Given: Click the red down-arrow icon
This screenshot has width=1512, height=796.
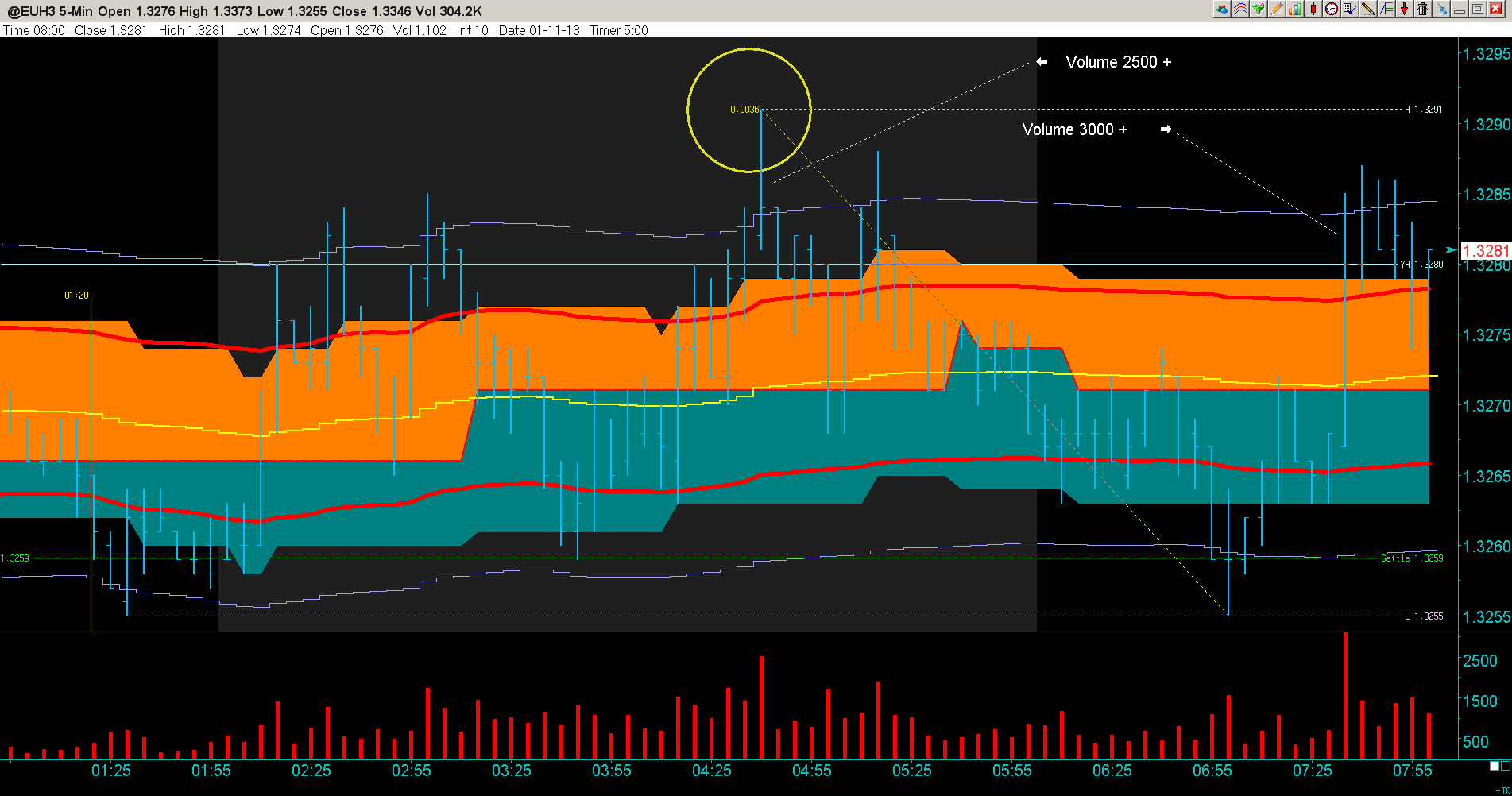Looking at the screenshot, I should pyautogui.click(x=1405, y=9).
